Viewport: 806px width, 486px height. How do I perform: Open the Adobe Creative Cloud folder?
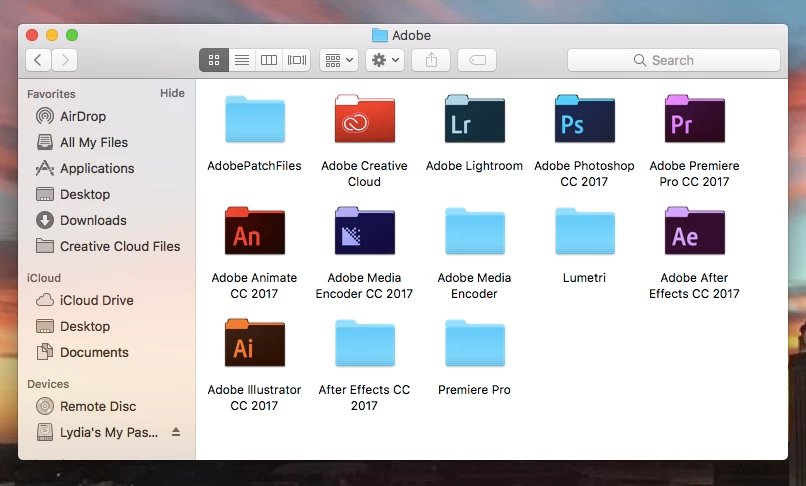364,119
